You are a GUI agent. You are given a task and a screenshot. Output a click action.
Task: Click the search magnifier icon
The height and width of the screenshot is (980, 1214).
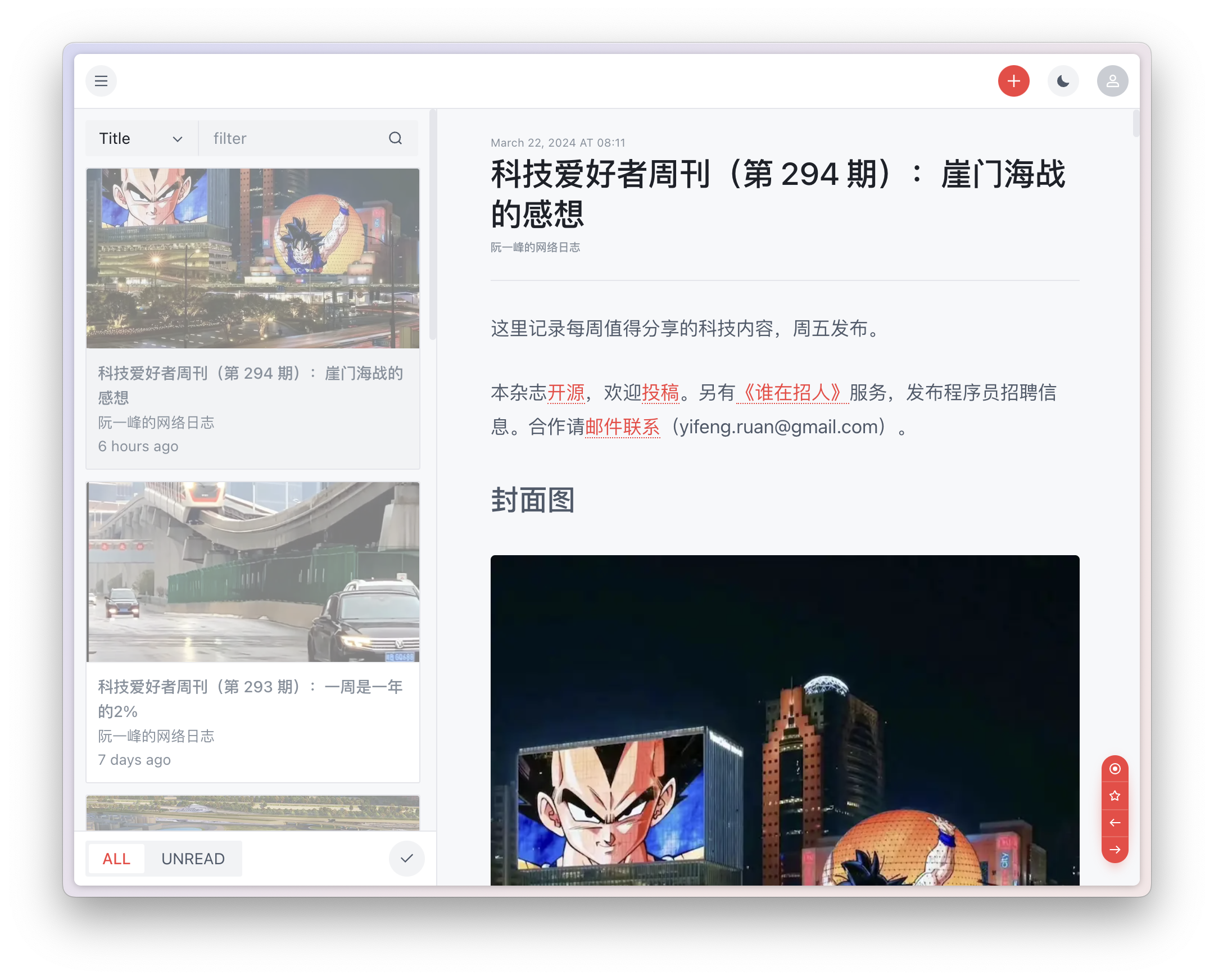click(395, 138)
